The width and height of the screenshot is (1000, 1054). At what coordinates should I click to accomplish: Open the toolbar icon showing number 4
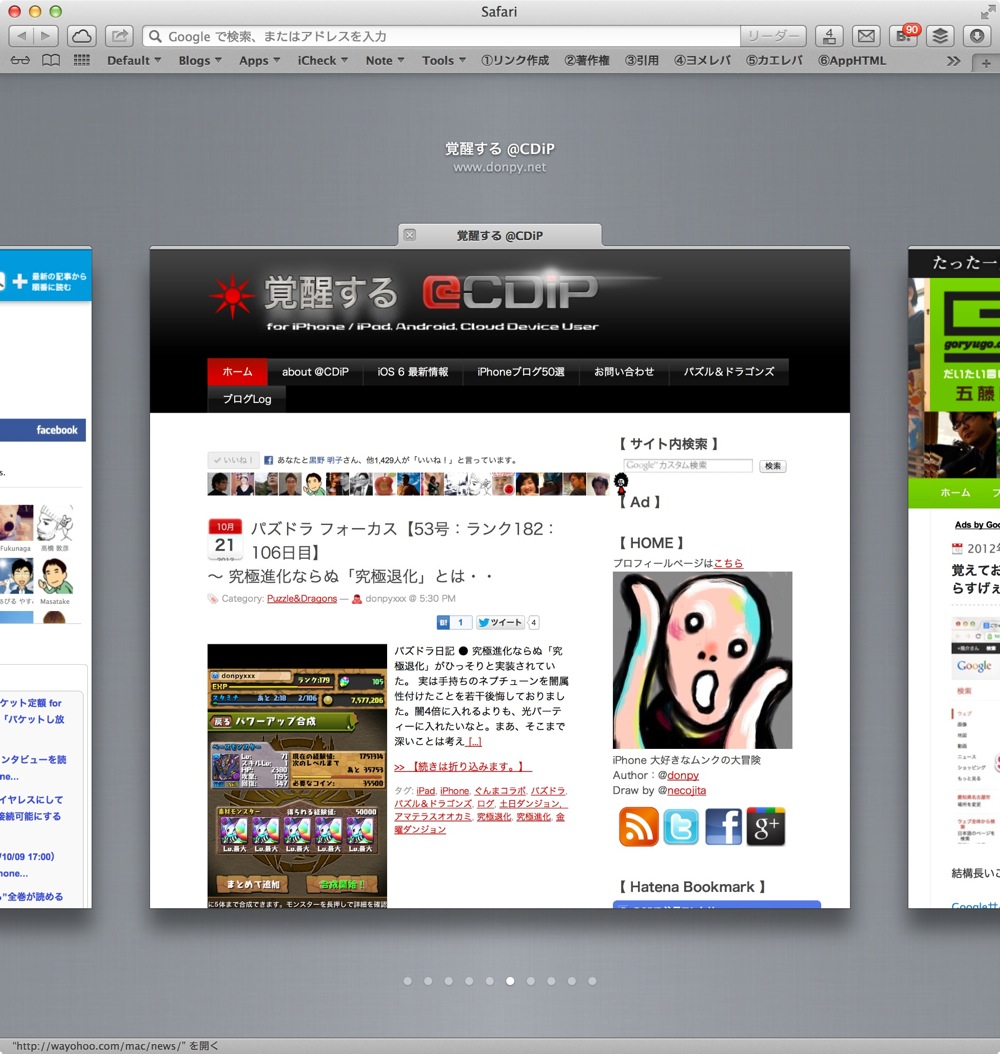pos(829,36)
